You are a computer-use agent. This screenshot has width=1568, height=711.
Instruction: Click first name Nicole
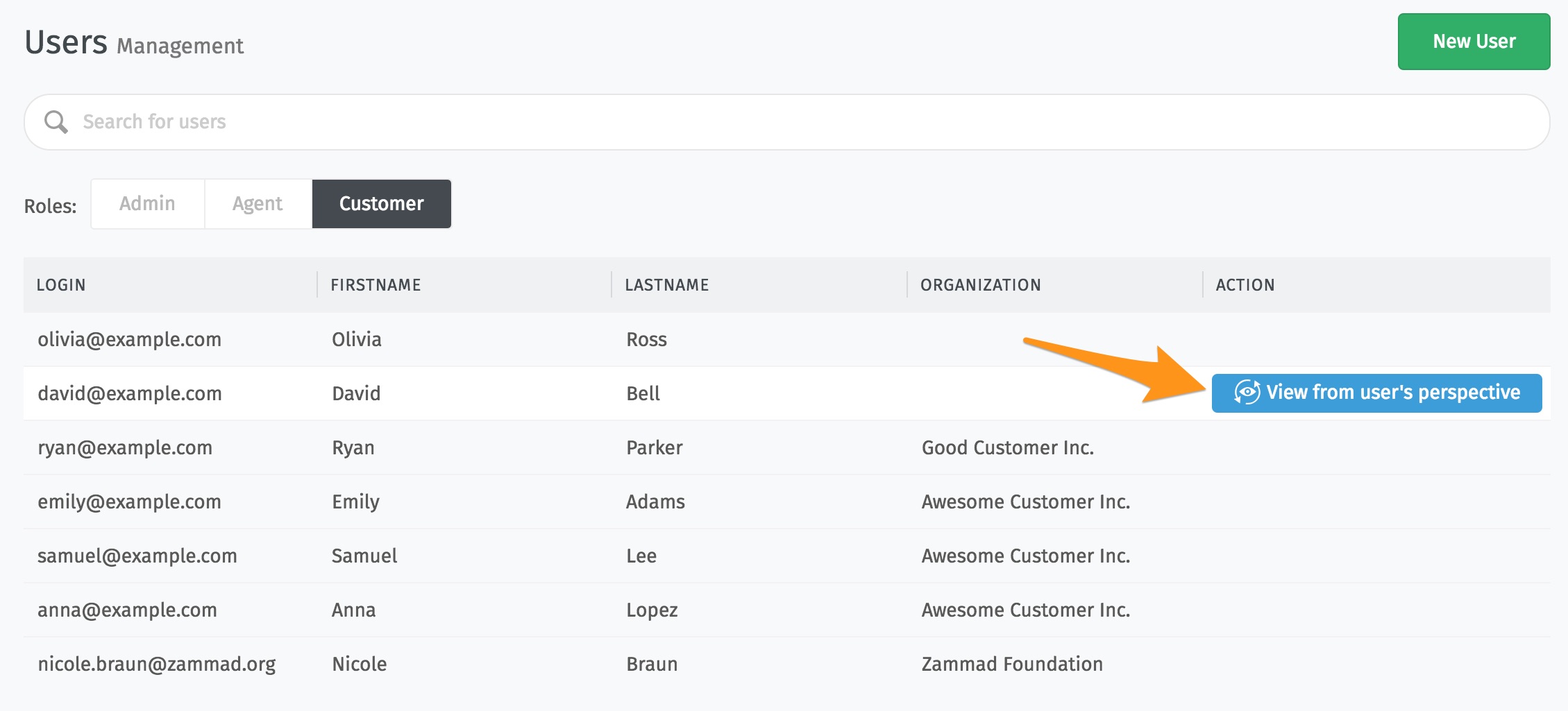tap(359, 664)
